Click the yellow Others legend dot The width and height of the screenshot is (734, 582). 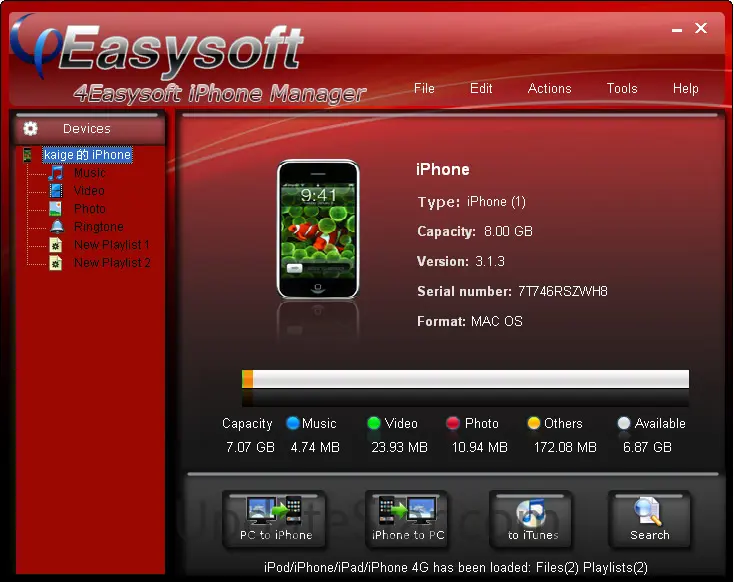(x=534, y=423)
